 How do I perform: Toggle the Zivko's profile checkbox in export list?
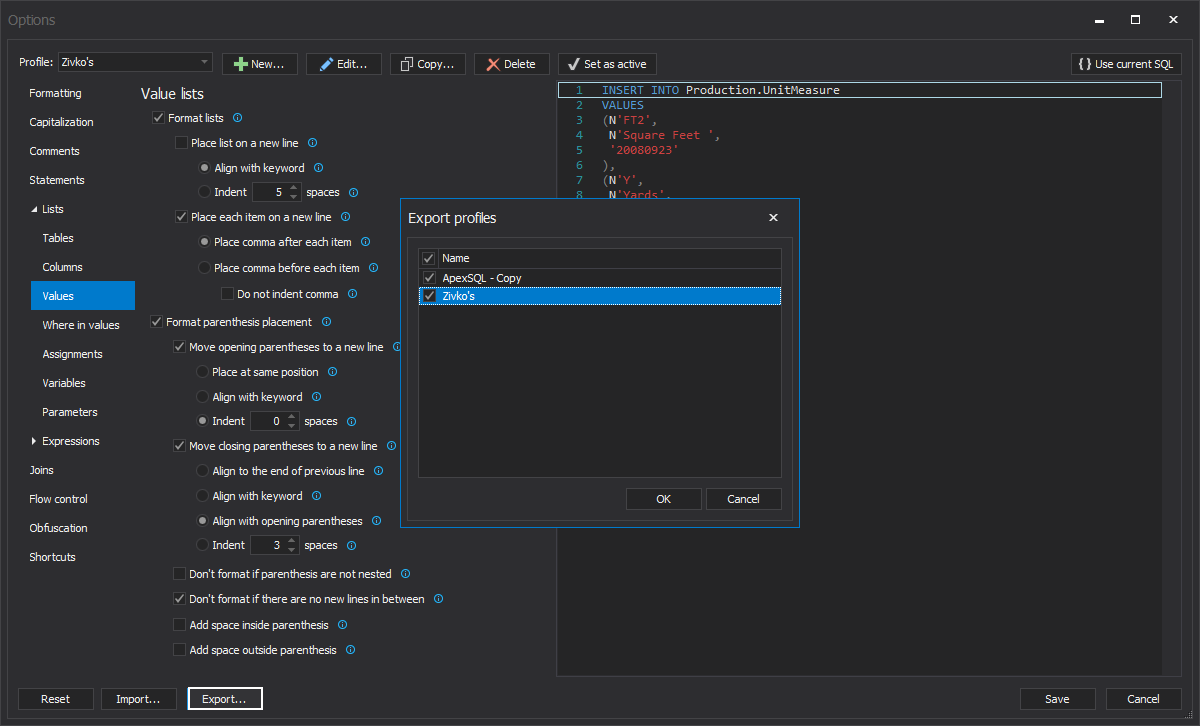coord(429,296)
